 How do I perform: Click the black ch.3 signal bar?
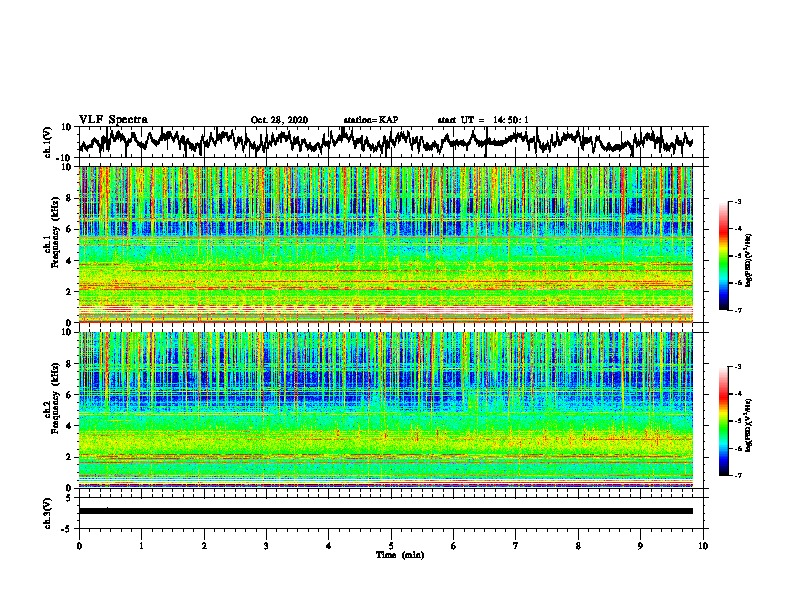386,511
